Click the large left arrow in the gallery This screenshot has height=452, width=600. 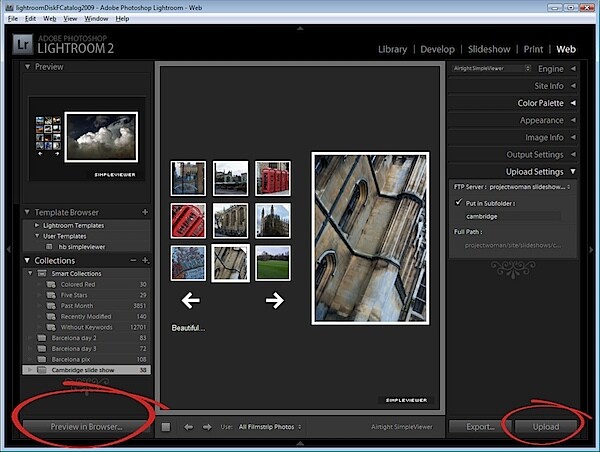pyautogui.click(x=191, y=300)
